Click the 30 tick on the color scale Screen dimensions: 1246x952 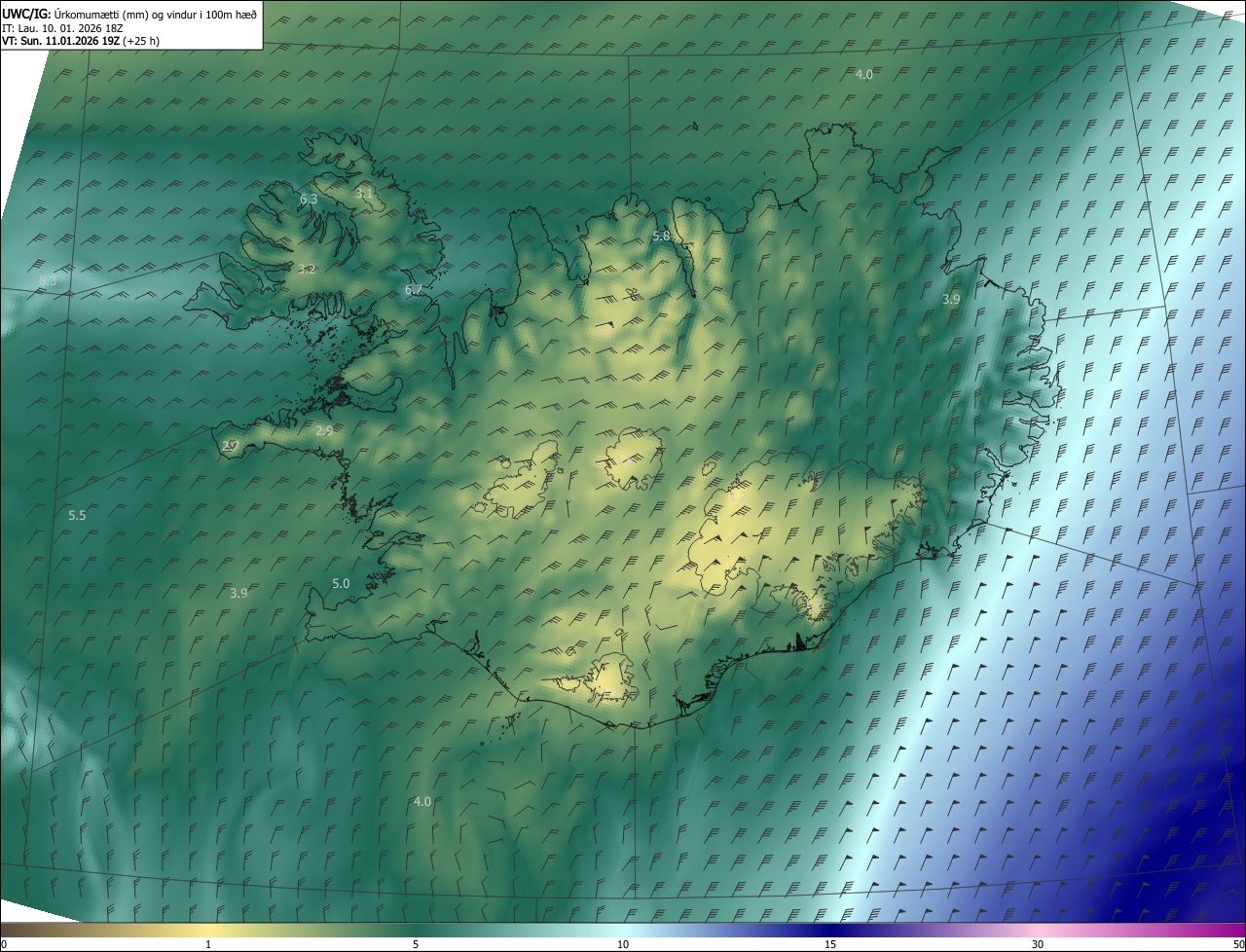point(1038,944)
